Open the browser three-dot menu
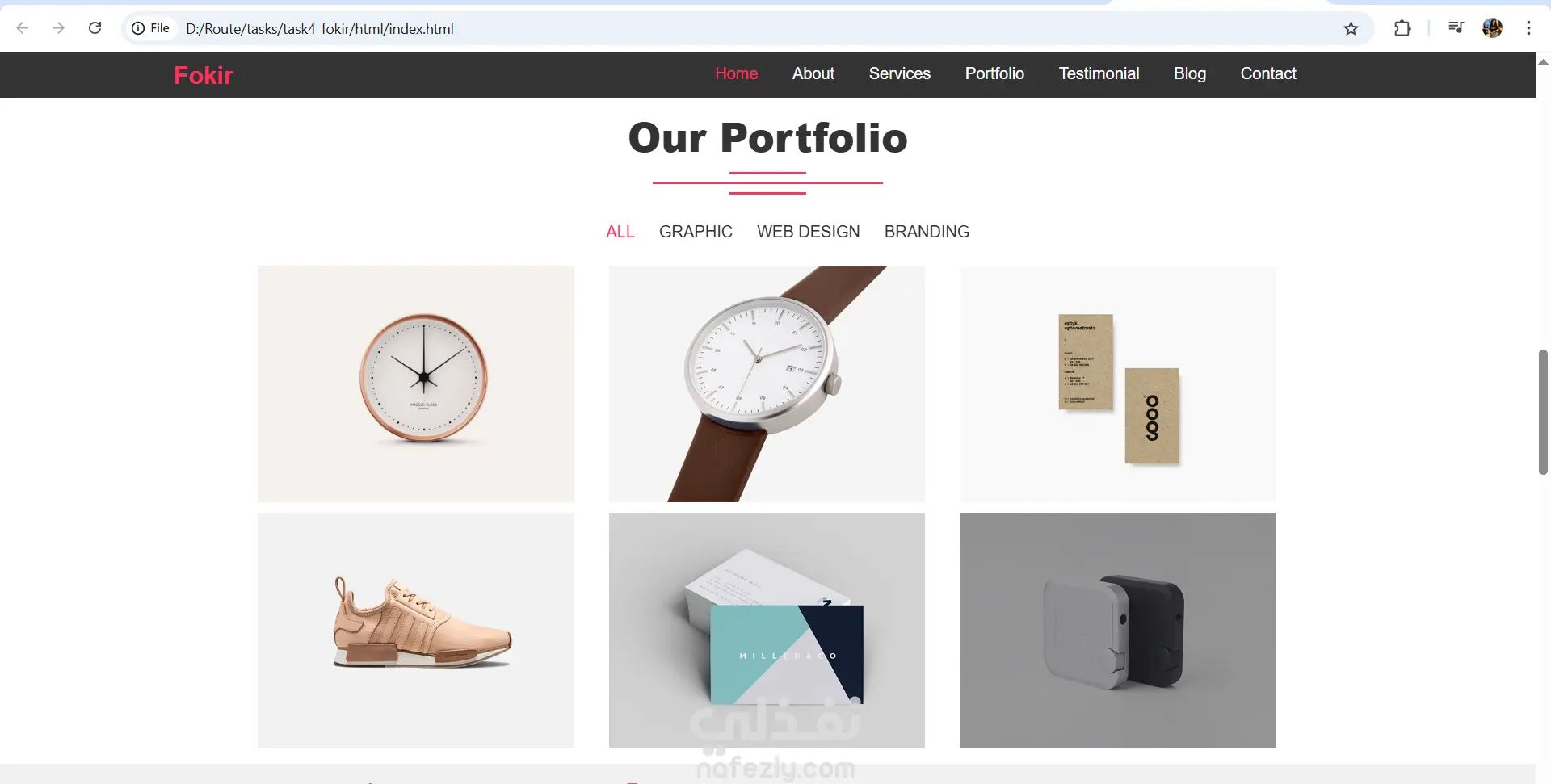Image resolution: width=1551 pixels, height=784 pixels. (x=1528, y=28)
